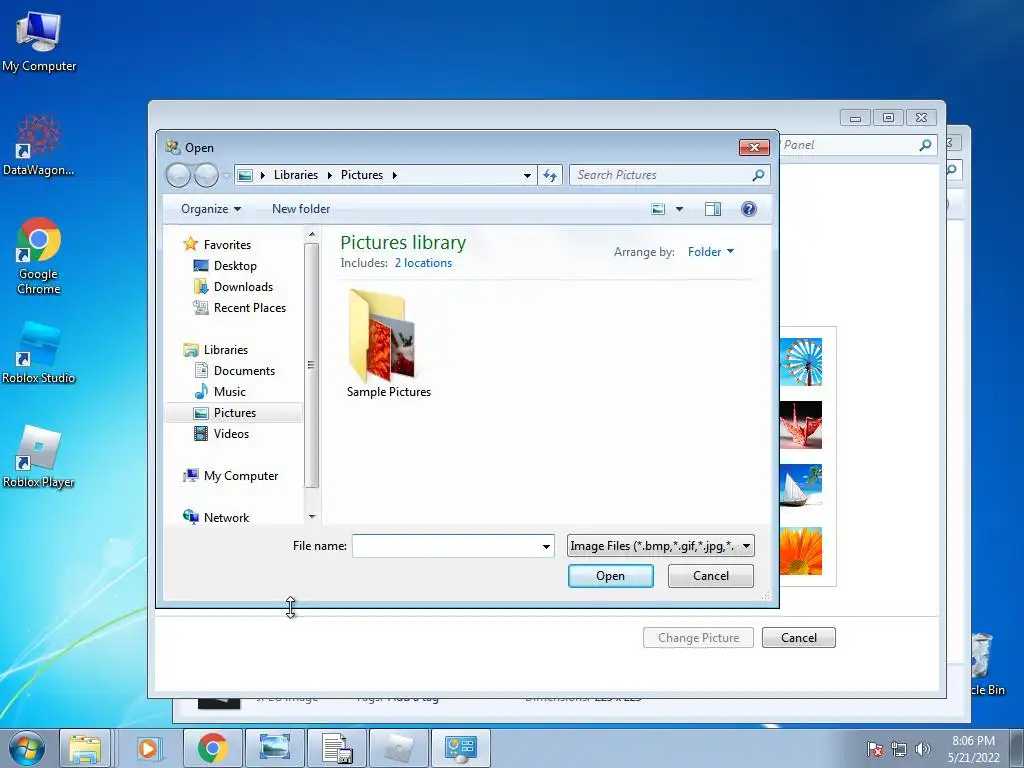The width and height of the screenshot is (1024, 768).
Task: Choose the sailboat beach picture
Action: tap(801, 486)
